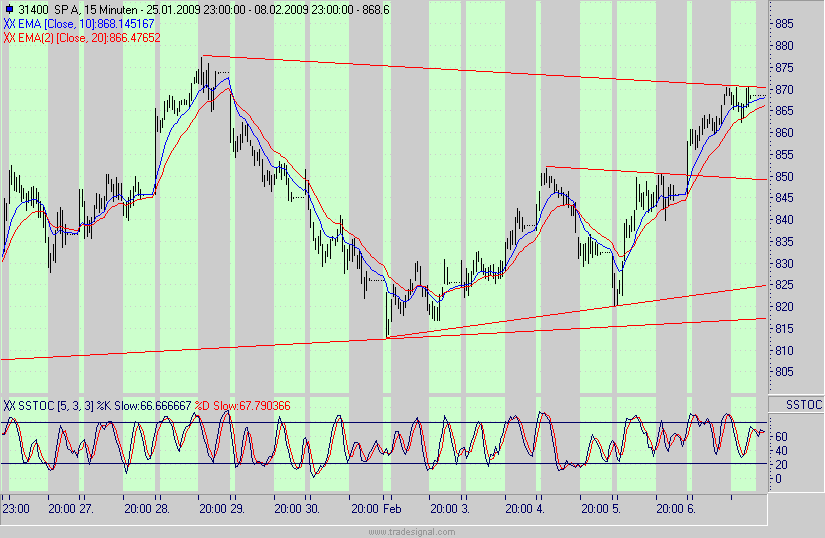This screenshot has width=825, height=538.
Task: Click the 'SSTOC' label on the right axis panel
Action: click(804, 404)
